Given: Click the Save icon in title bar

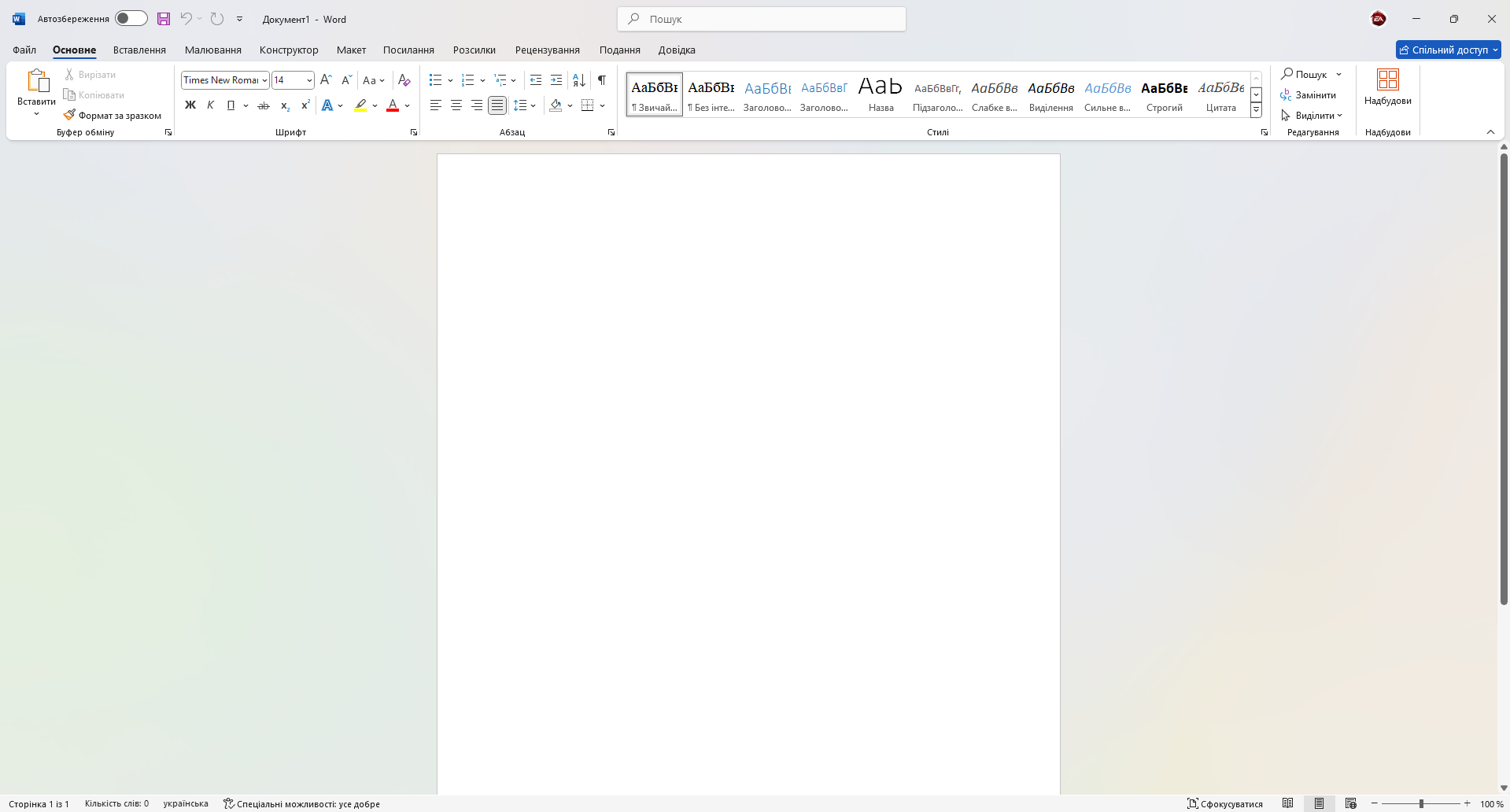Looking at the screenshot, I should pos(164,19).
